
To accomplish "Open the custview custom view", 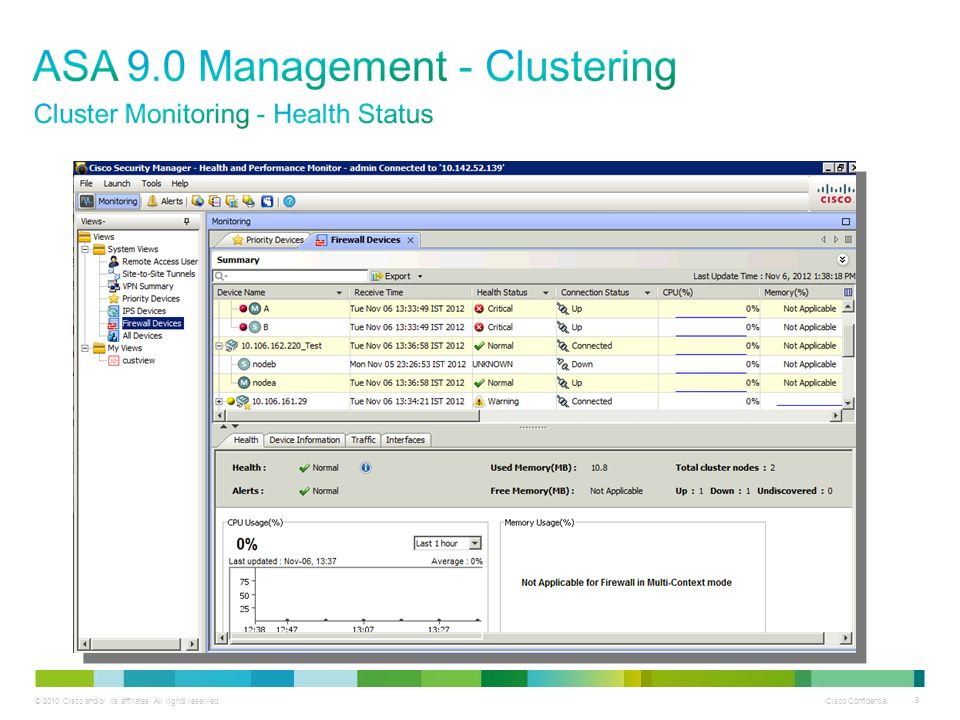I will coord(138,361).
